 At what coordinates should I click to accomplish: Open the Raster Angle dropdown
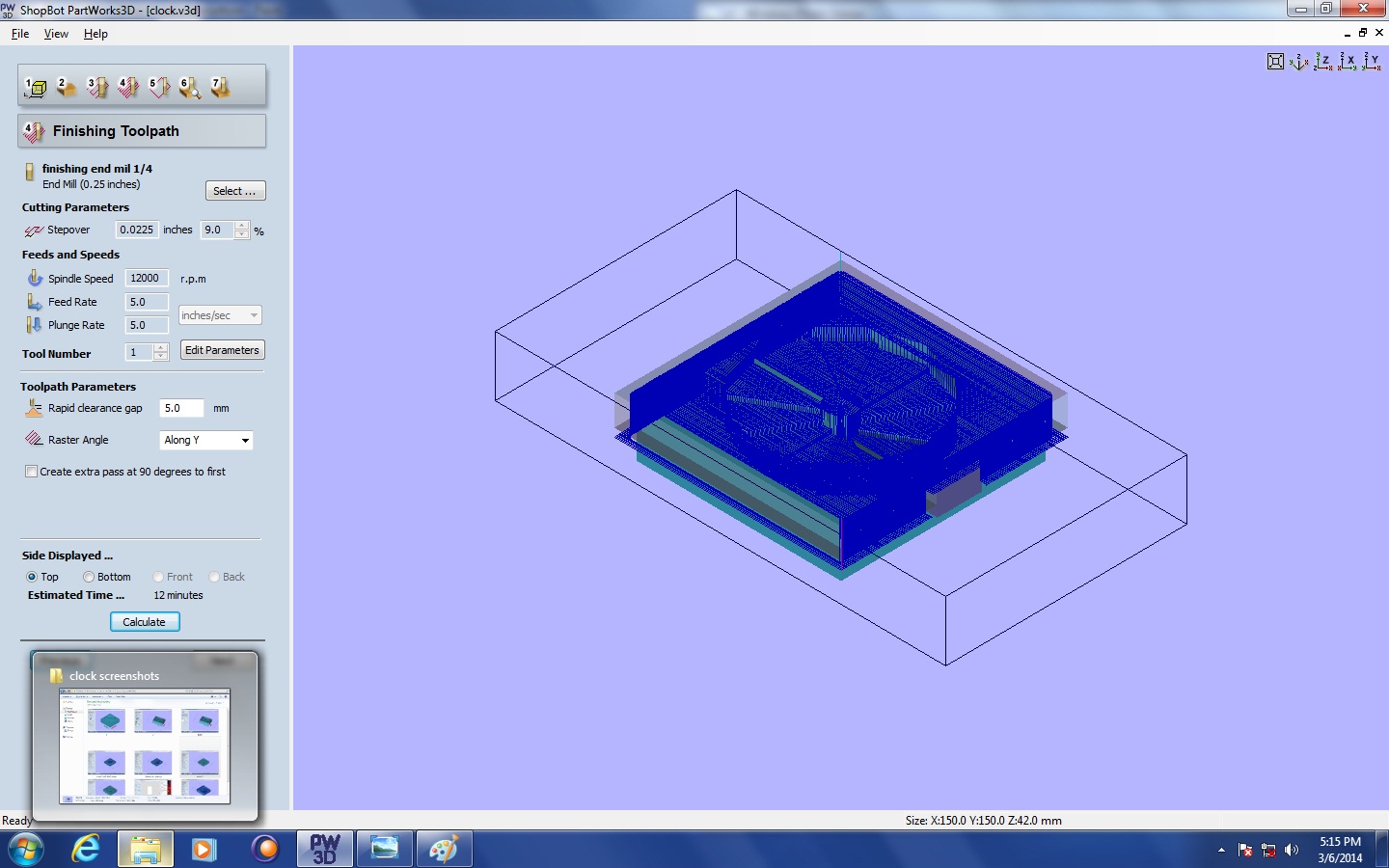click(205, 440)
